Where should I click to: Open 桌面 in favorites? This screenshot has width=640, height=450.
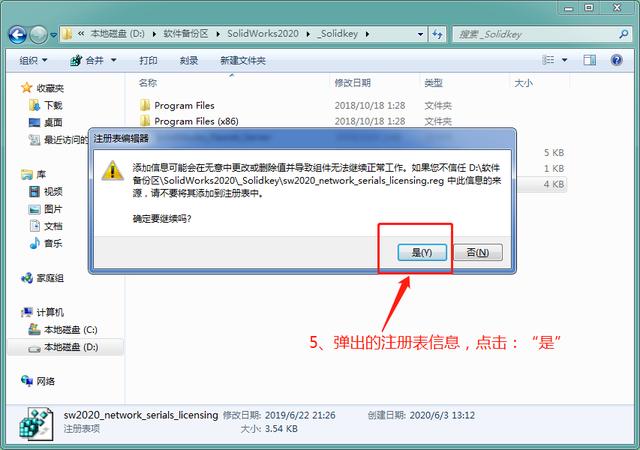point(53,123)
